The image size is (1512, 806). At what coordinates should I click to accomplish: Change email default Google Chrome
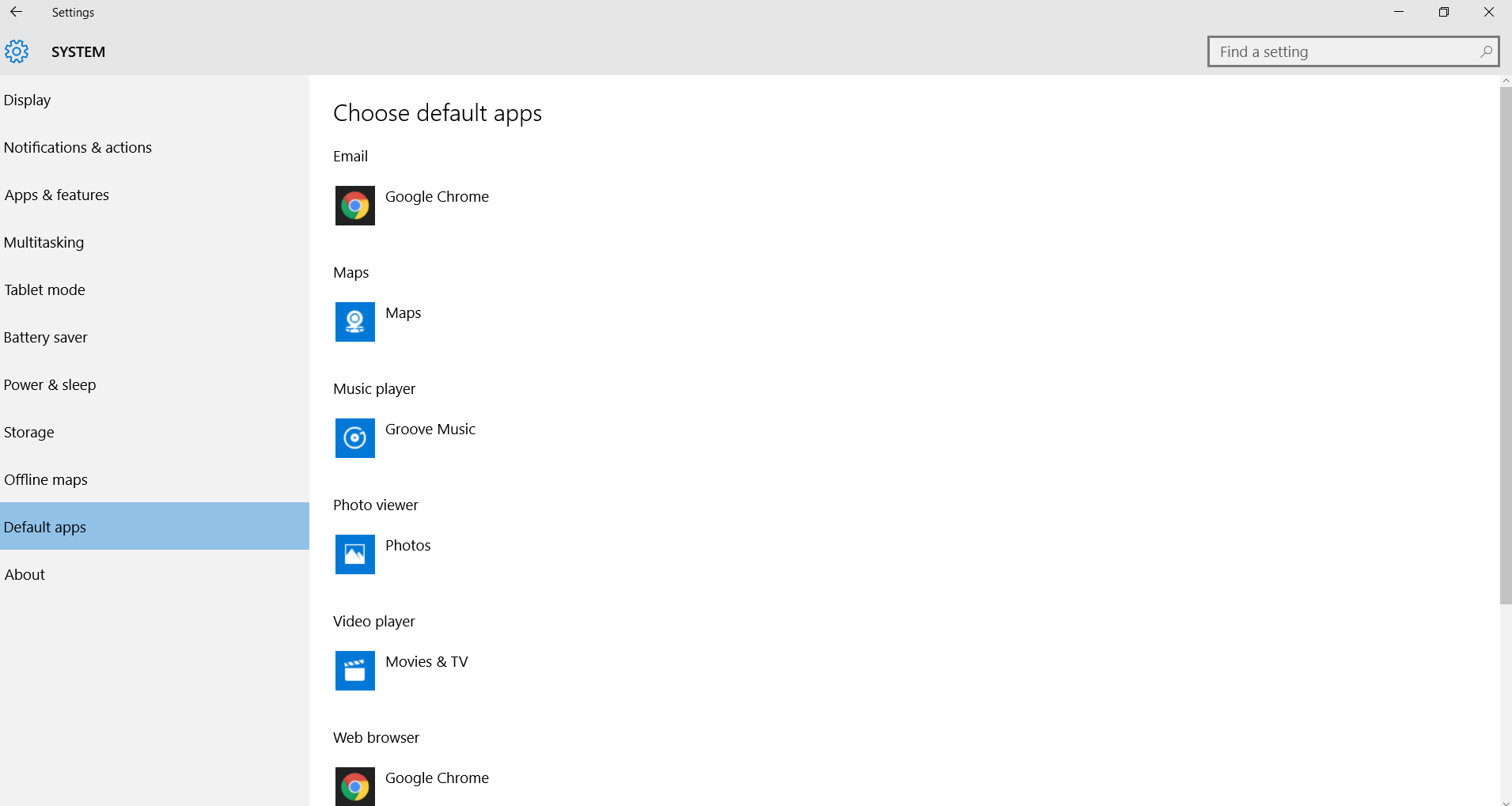pos(437,197)
